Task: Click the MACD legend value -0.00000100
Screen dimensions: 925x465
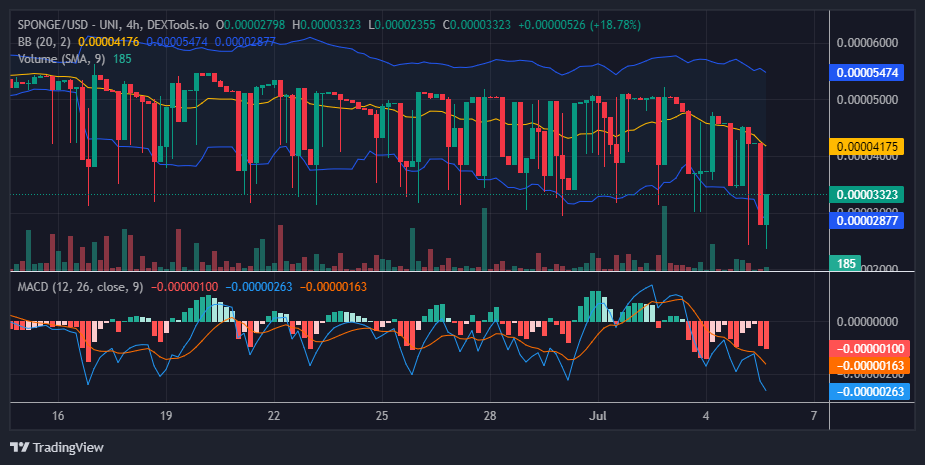Action: coord(185,287)
